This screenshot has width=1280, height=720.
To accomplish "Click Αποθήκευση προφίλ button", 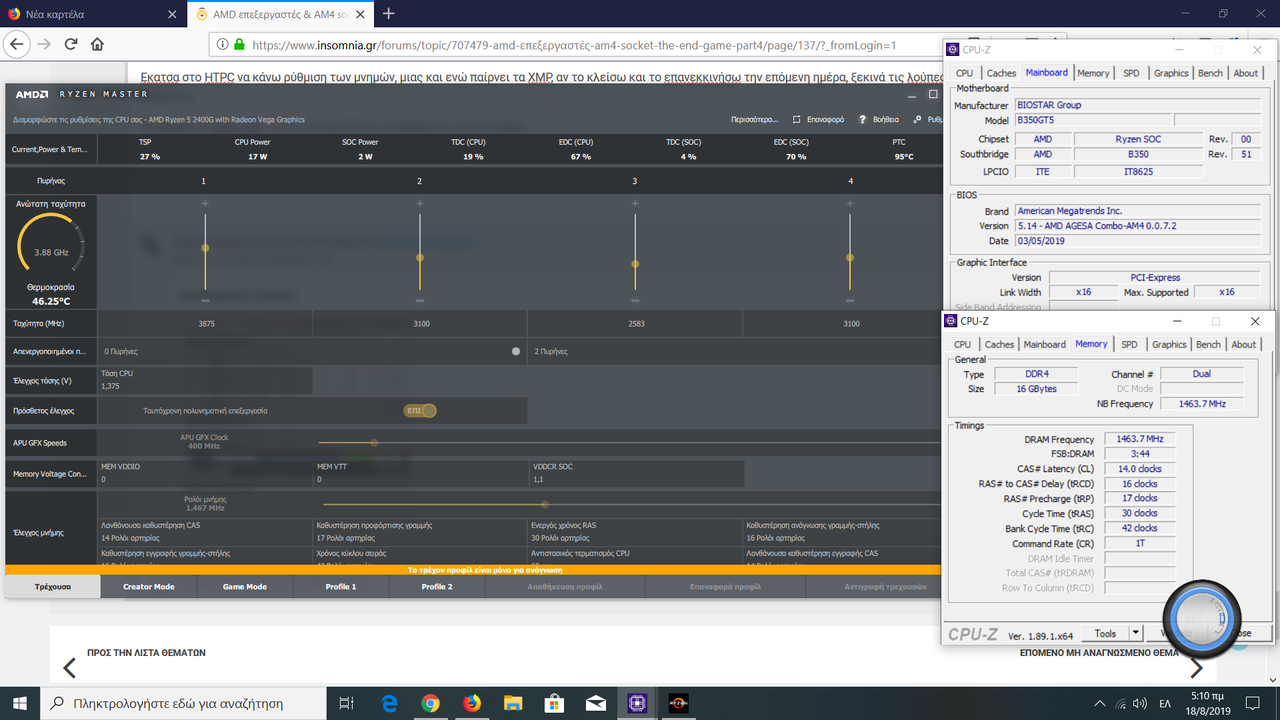I will (565, 587).
